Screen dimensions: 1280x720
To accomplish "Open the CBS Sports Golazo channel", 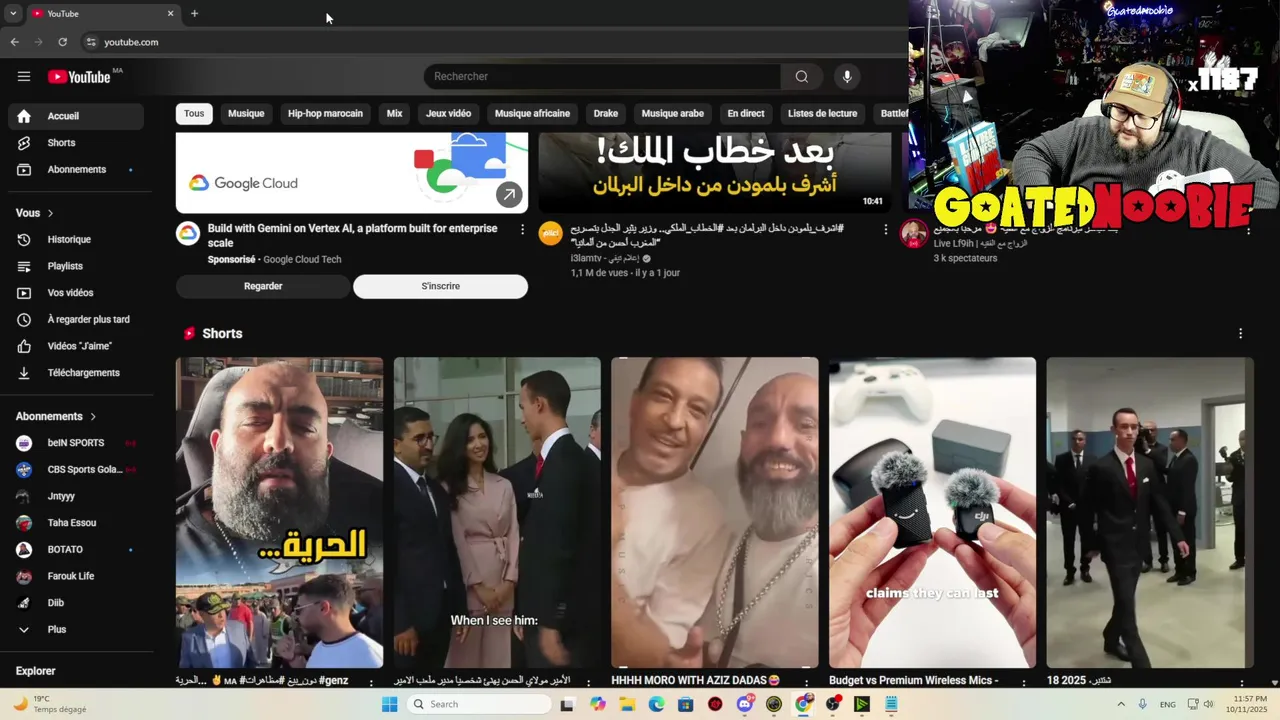I will 76,469.
